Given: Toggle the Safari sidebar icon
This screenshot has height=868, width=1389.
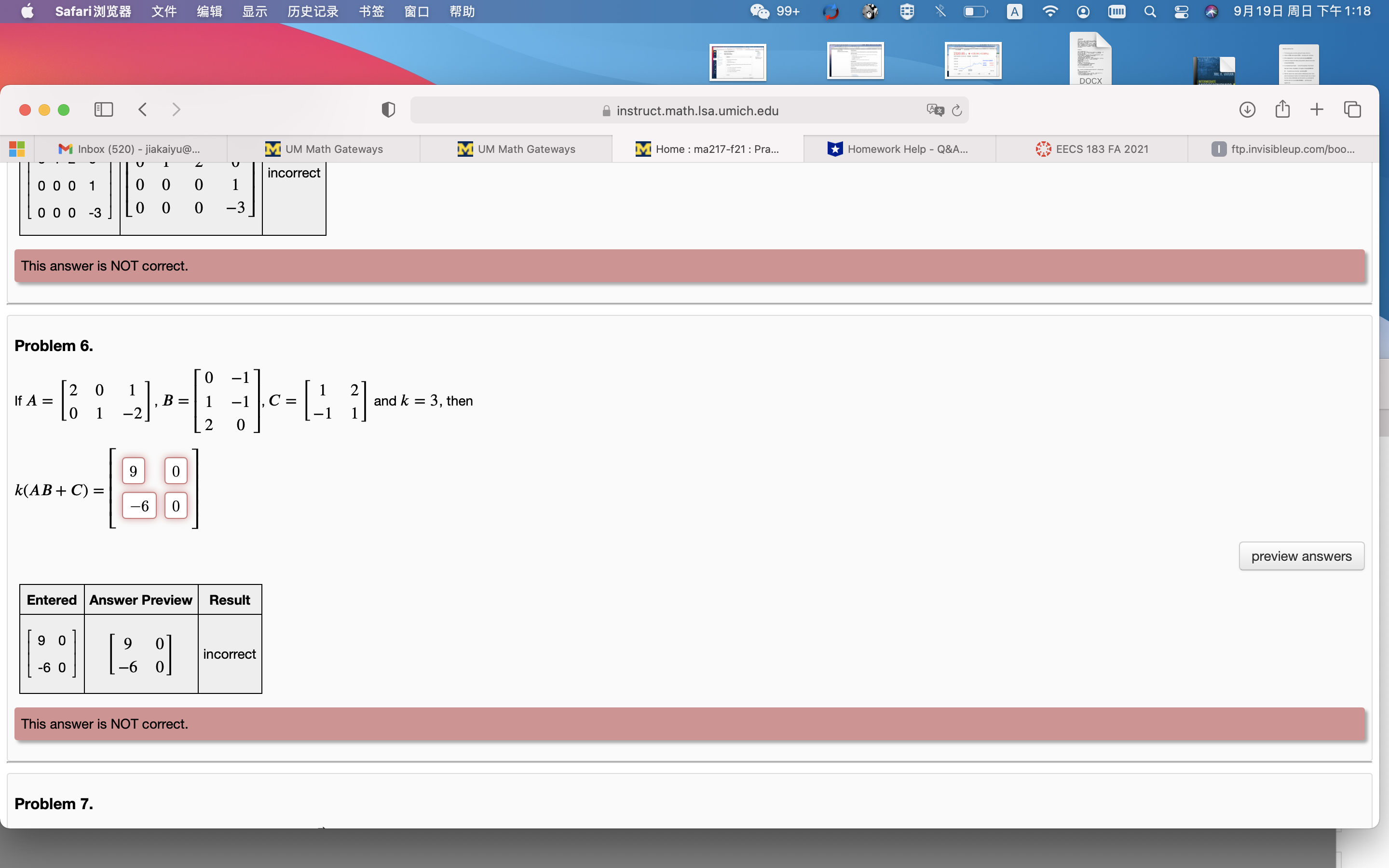Looking at the screenshot, I should click(x=103, y=109).
